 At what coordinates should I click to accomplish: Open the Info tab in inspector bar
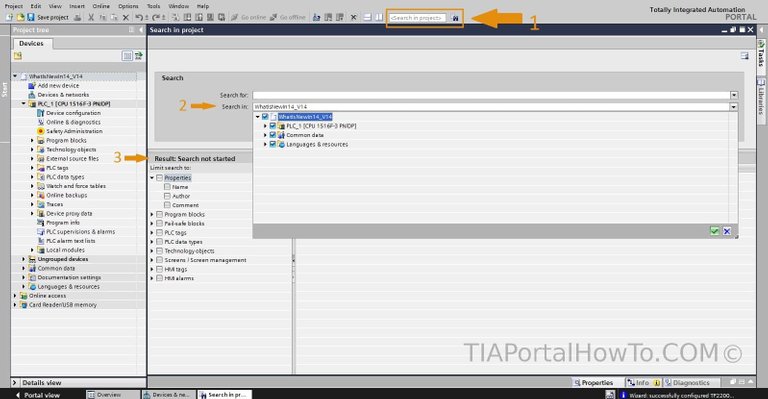click(643, 383)
